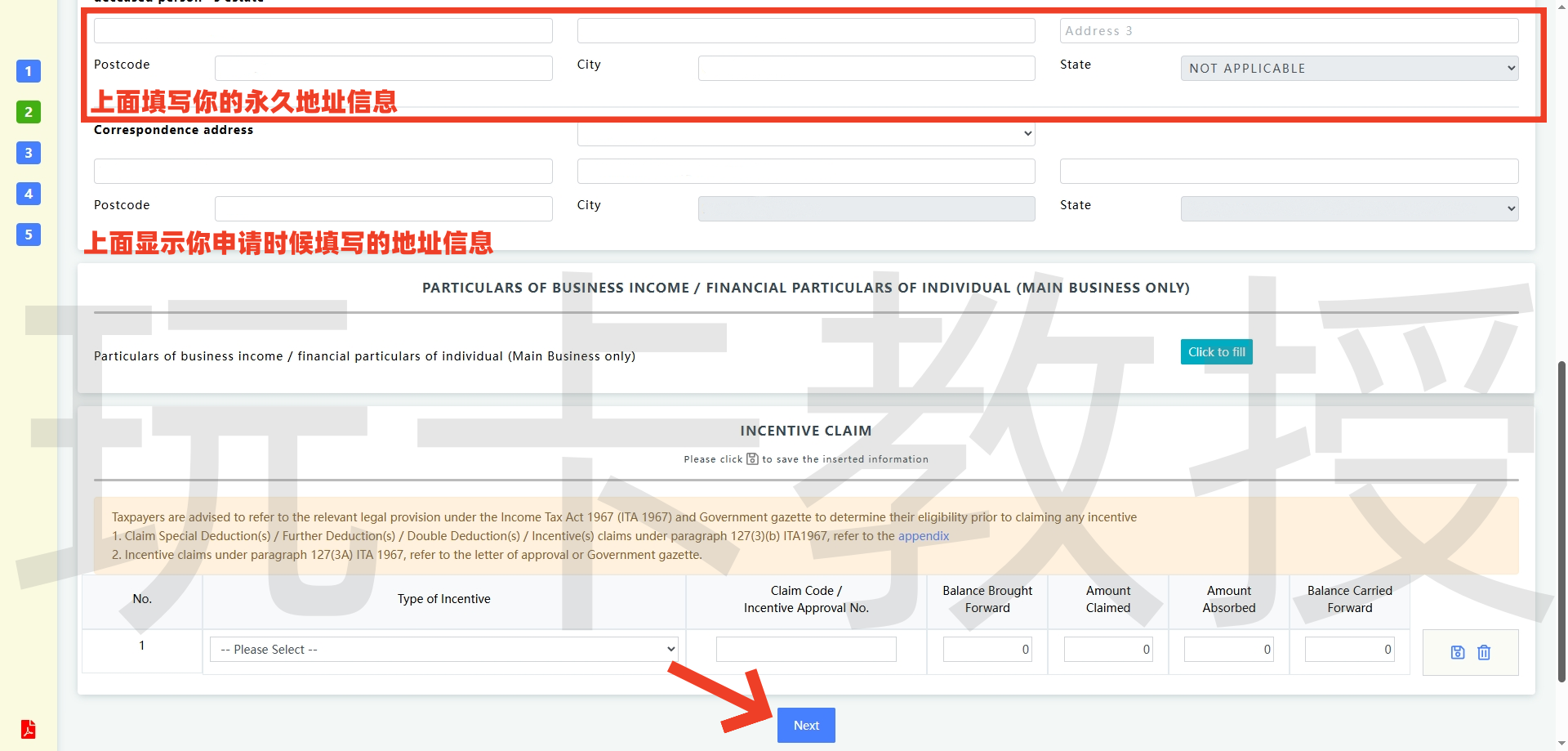Screen dimensions: 1568x751
Task: Open Type of Incentive dropdown
Action: click(x=444, y=650)
